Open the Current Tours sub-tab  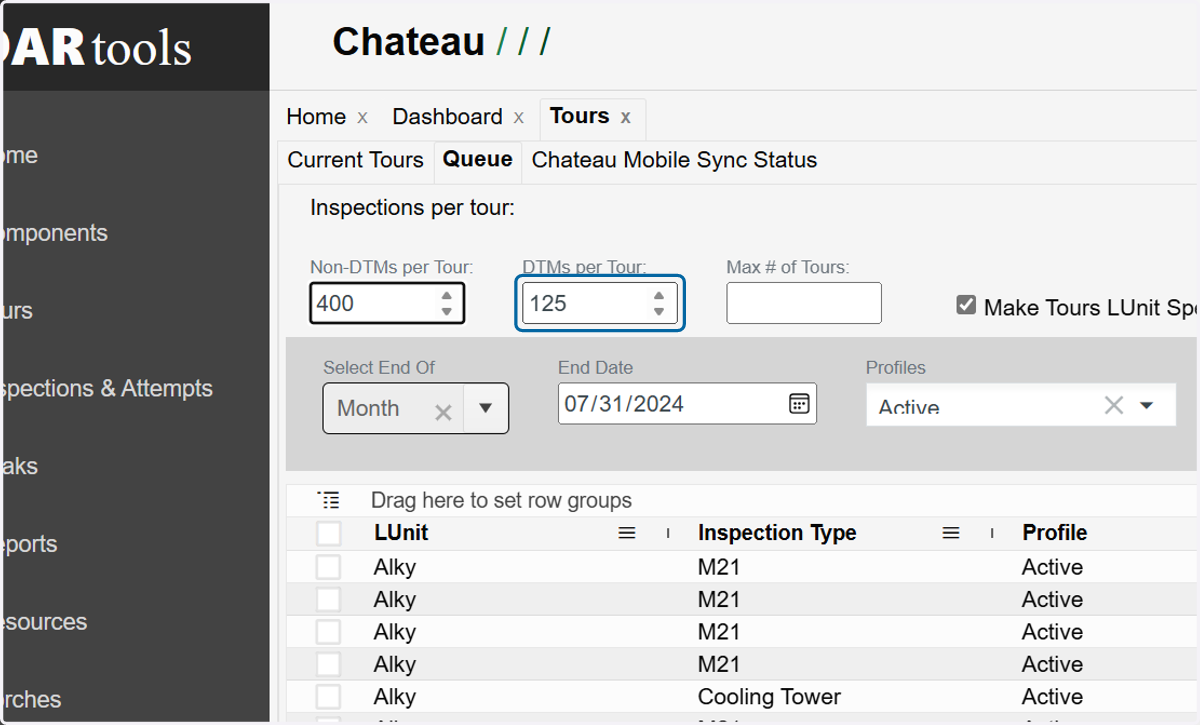pyautogui.click(x=356, y=160)
